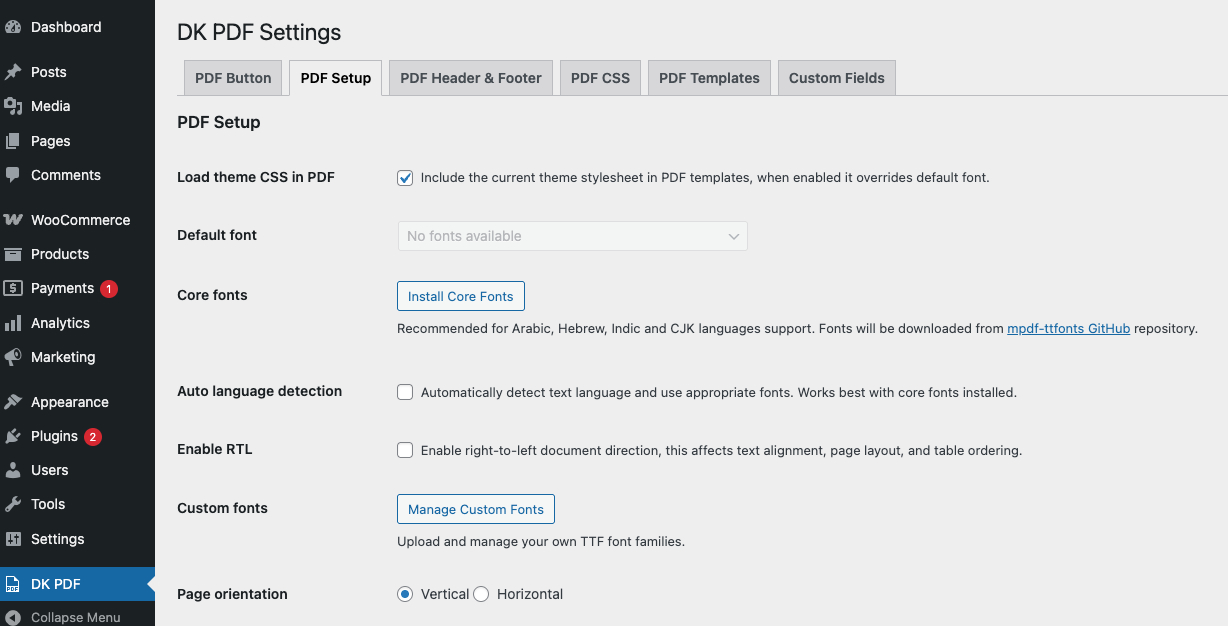Screen dimensions: 1228x626
Task: Switch to the PDF Header & Footer tab
Action: click(x=471, y=78)
